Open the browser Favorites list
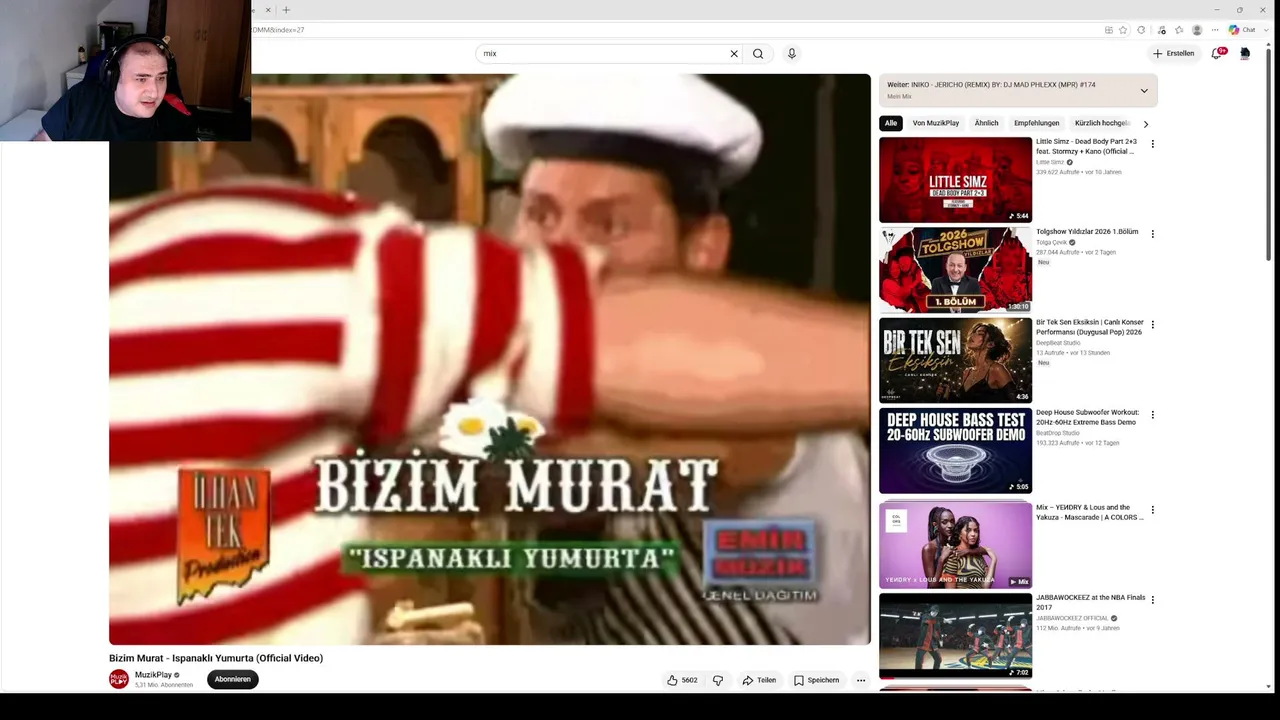1280x720 pixels. click(1179, 30)
